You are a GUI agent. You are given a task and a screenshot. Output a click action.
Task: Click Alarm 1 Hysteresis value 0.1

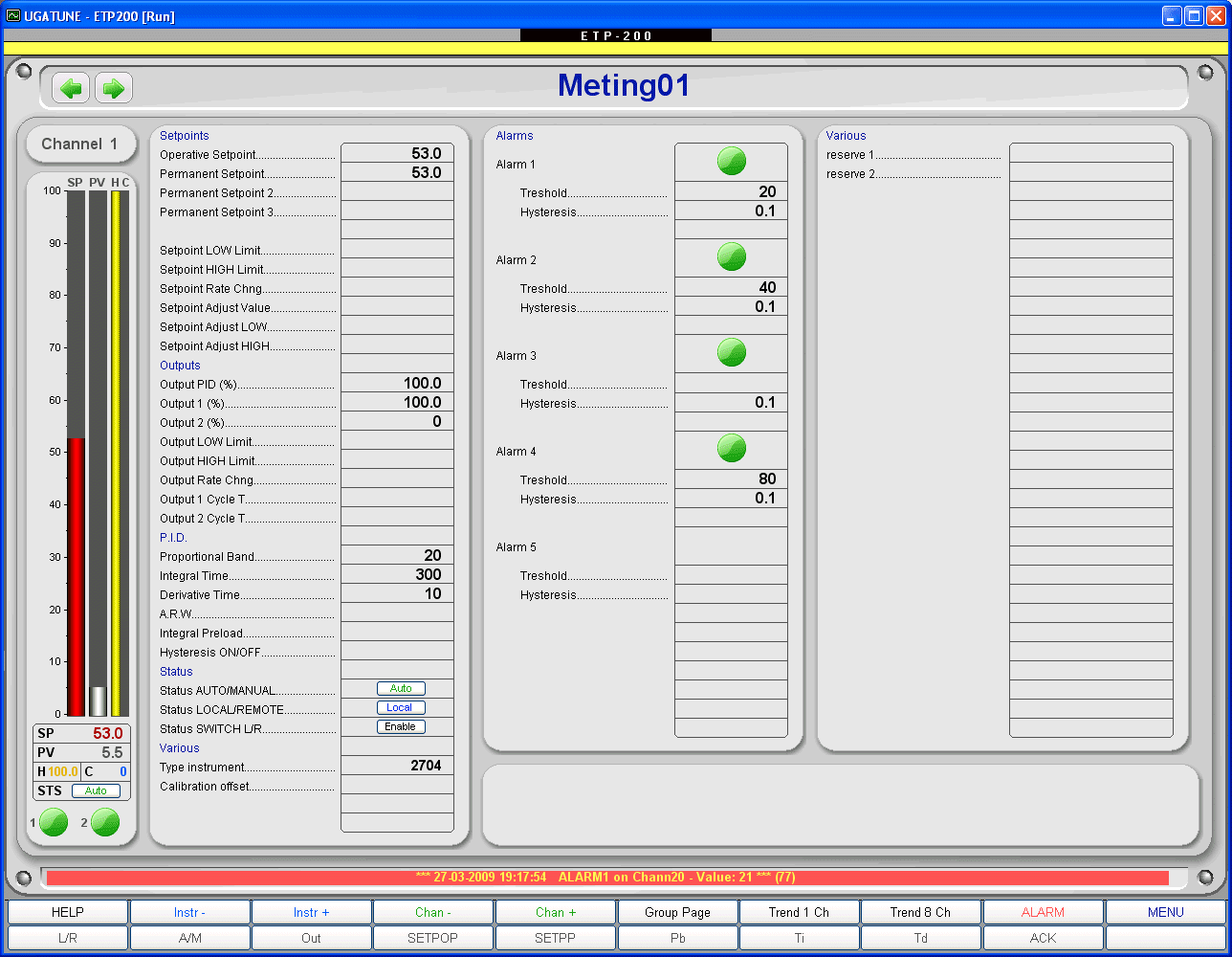coord(731,211)
